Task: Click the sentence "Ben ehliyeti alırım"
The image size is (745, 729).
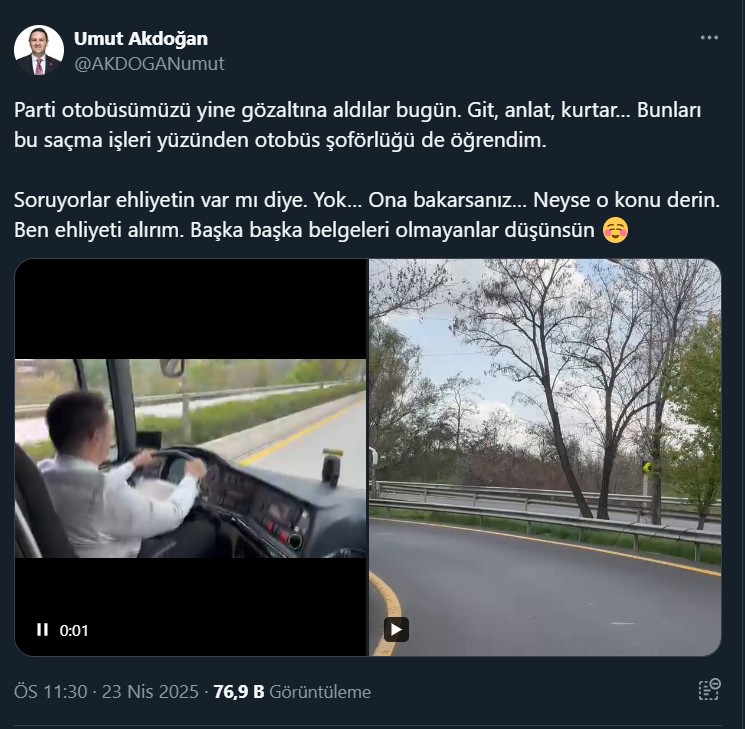Action: click(99, 230)
